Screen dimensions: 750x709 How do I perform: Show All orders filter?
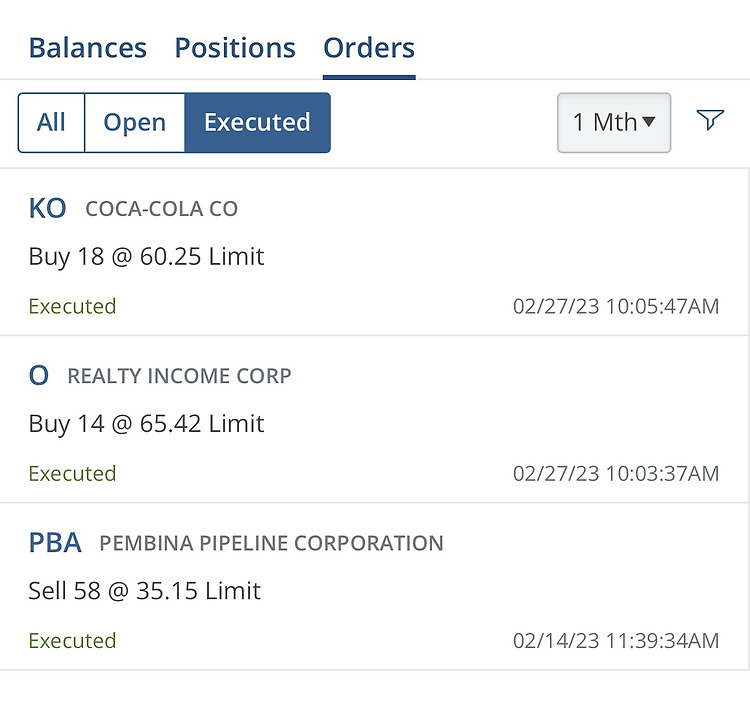tap(51, 122)
